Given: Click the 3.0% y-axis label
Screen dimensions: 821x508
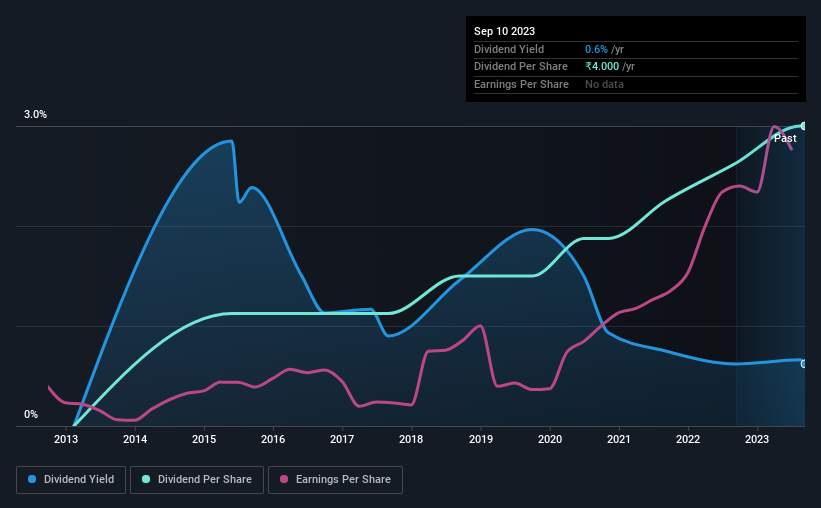Looking at the screenshot, I should click(35, 115).
